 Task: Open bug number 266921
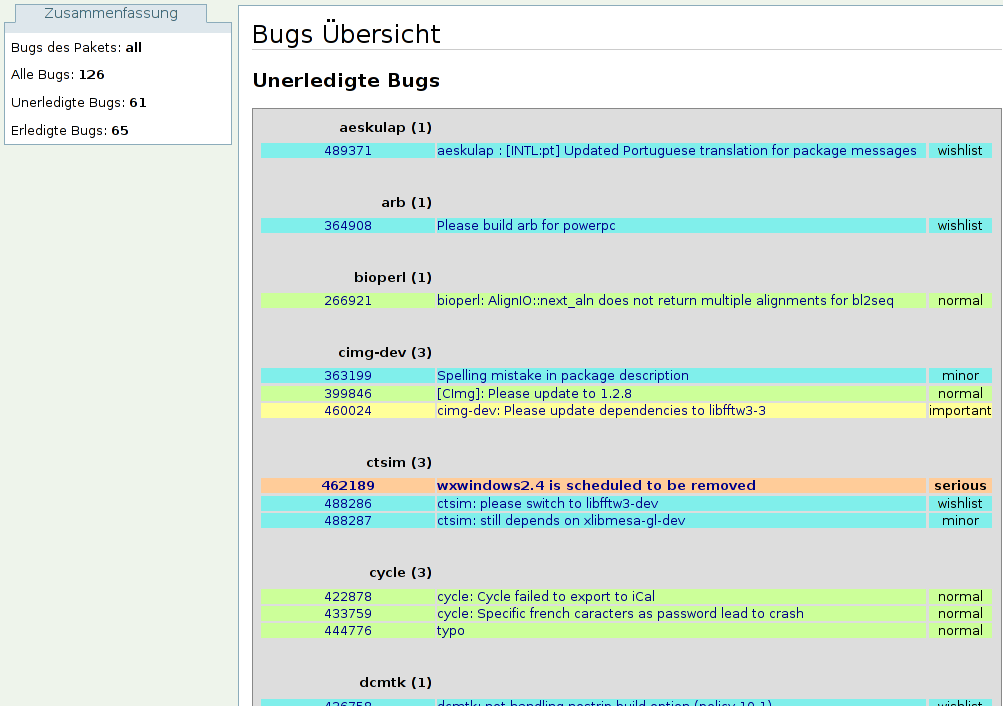click(x=347, y=301)
